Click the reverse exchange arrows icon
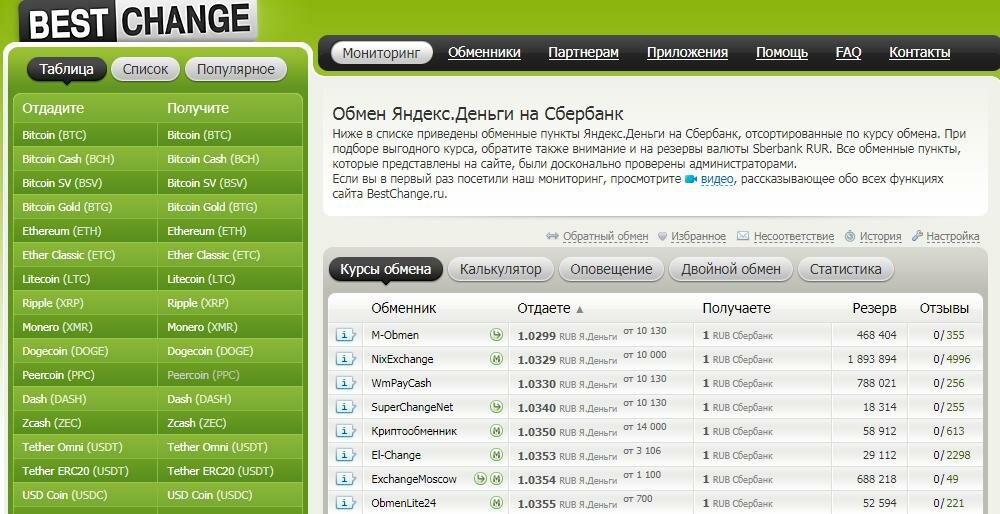This screenshot has height=514, width=1000. pos(552,236)
